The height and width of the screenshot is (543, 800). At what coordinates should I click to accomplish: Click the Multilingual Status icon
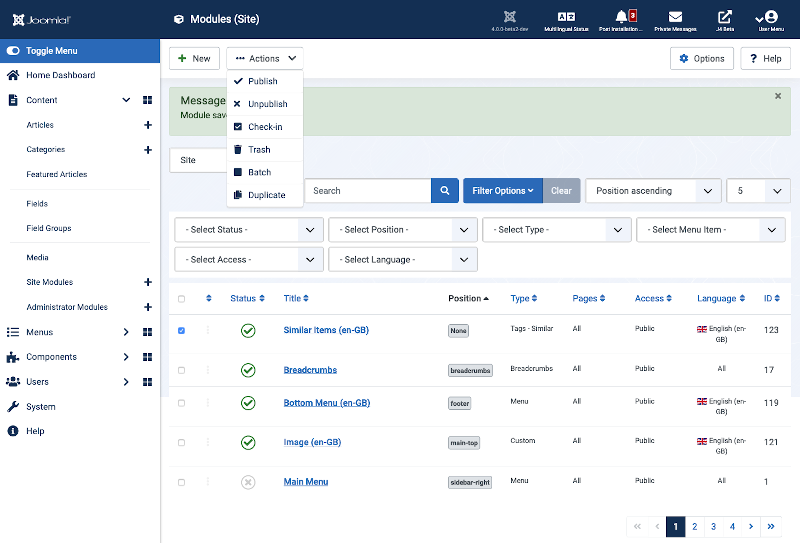[566, 17]
